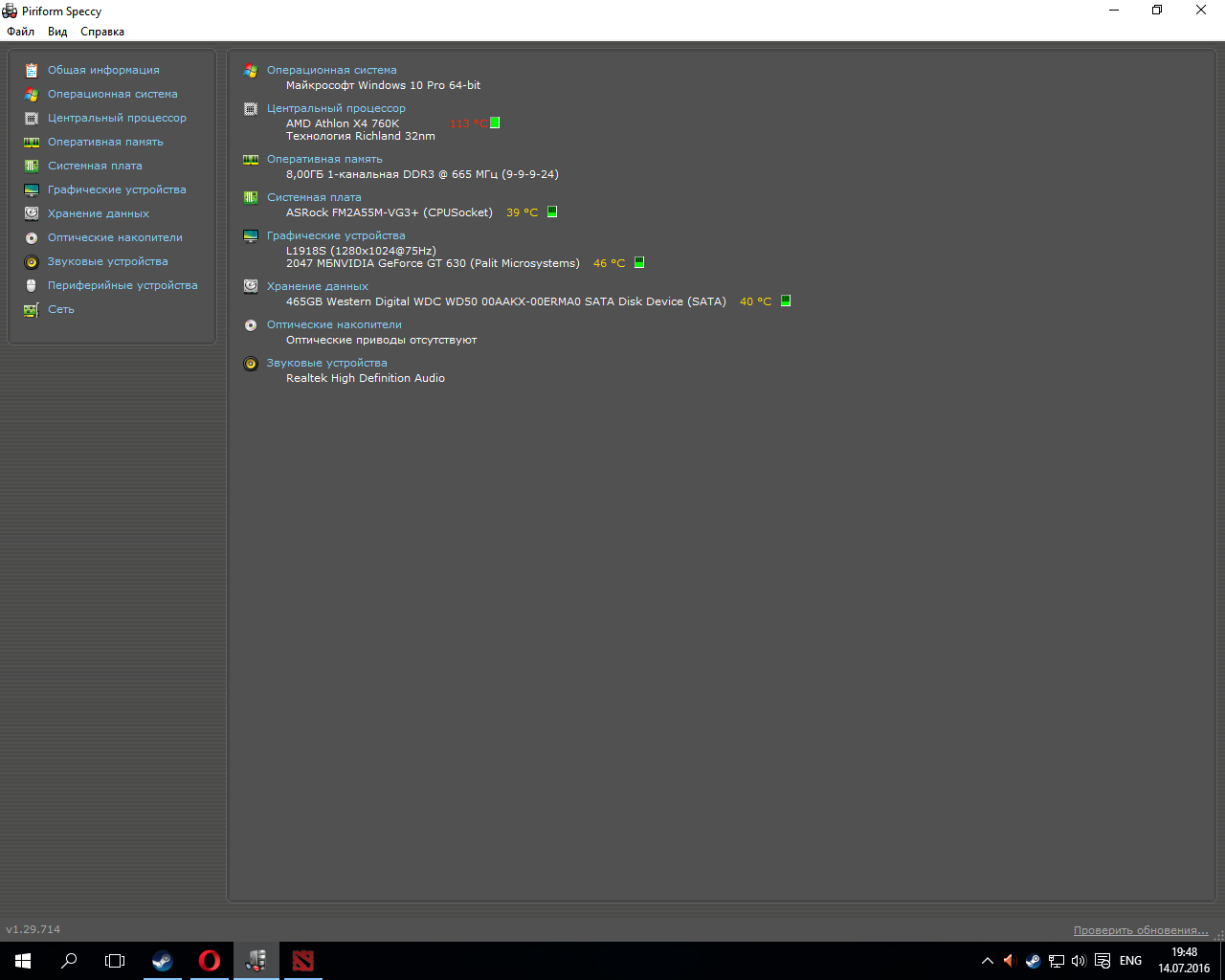Open Task View on the taskbar

(115, 961)
